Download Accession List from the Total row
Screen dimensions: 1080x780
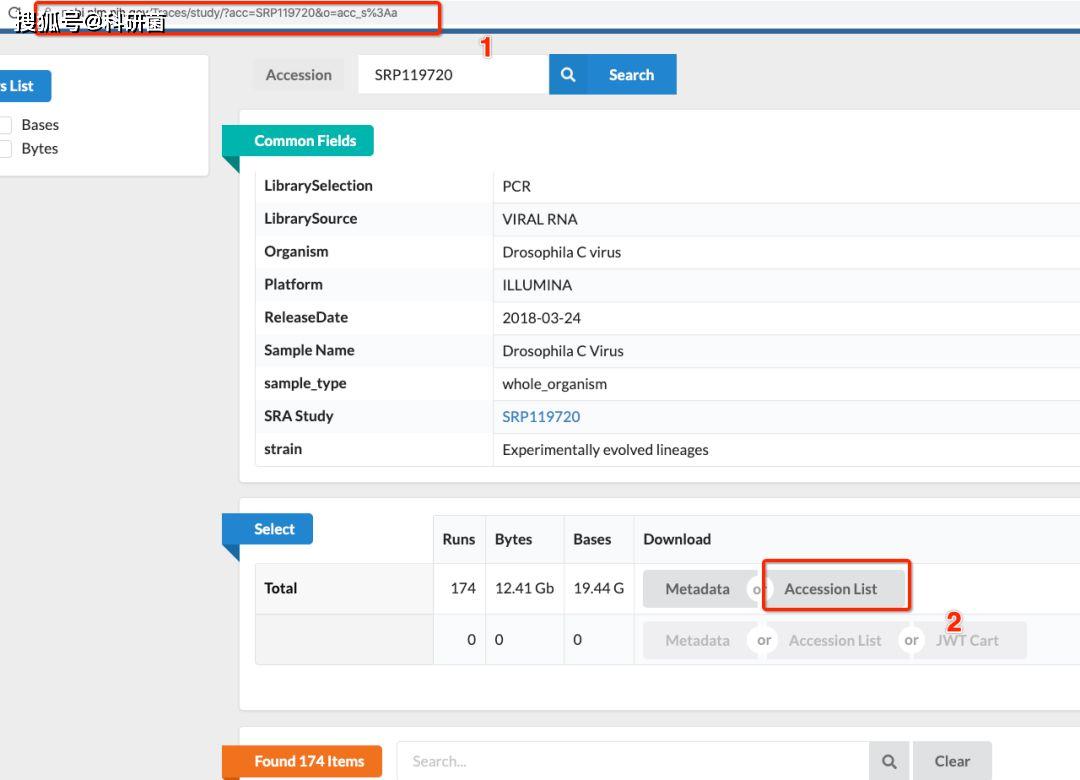(x=830, y=589)
